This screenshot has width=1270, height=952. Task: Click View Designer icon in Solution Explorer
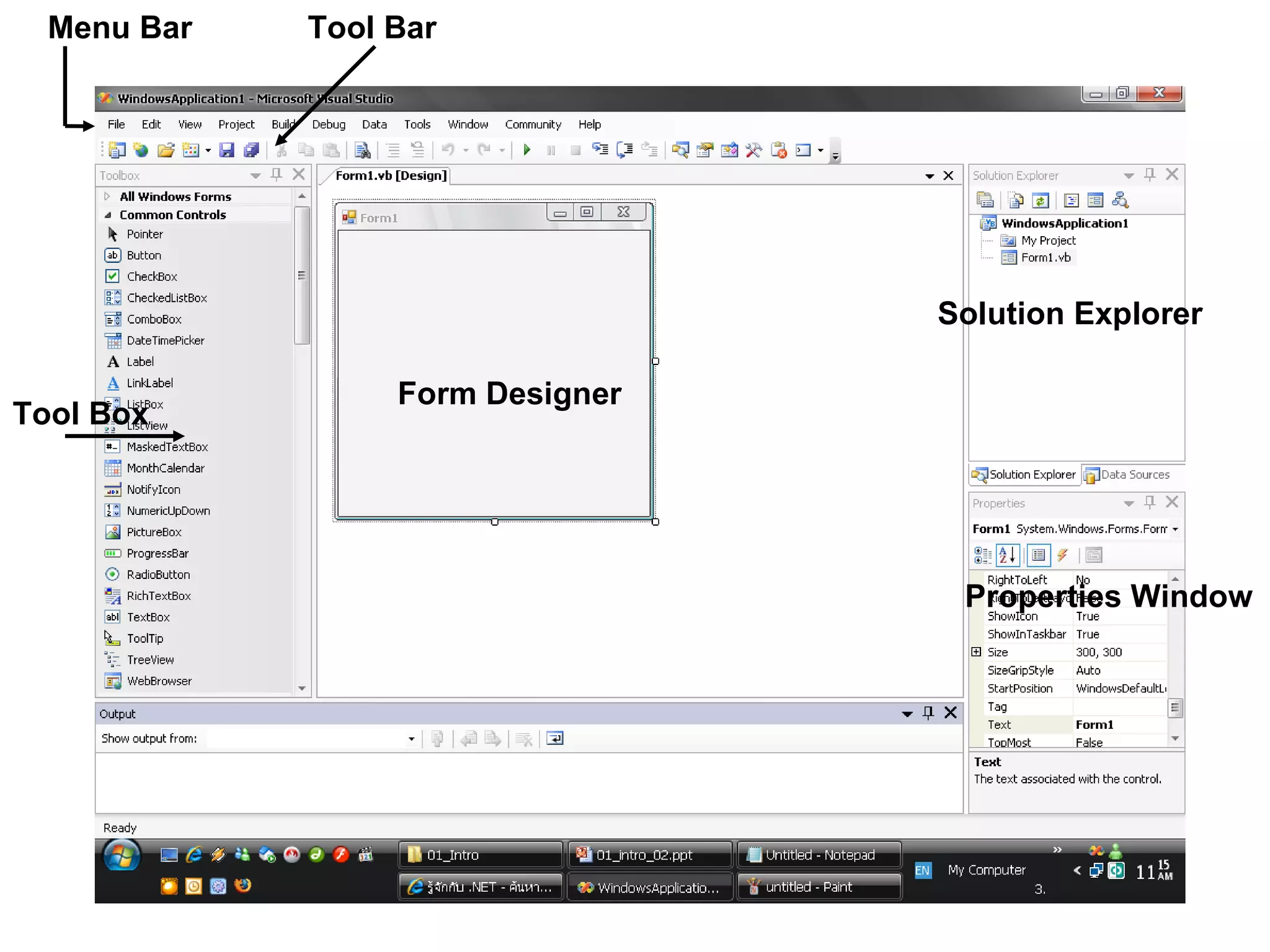point(1096,200)
